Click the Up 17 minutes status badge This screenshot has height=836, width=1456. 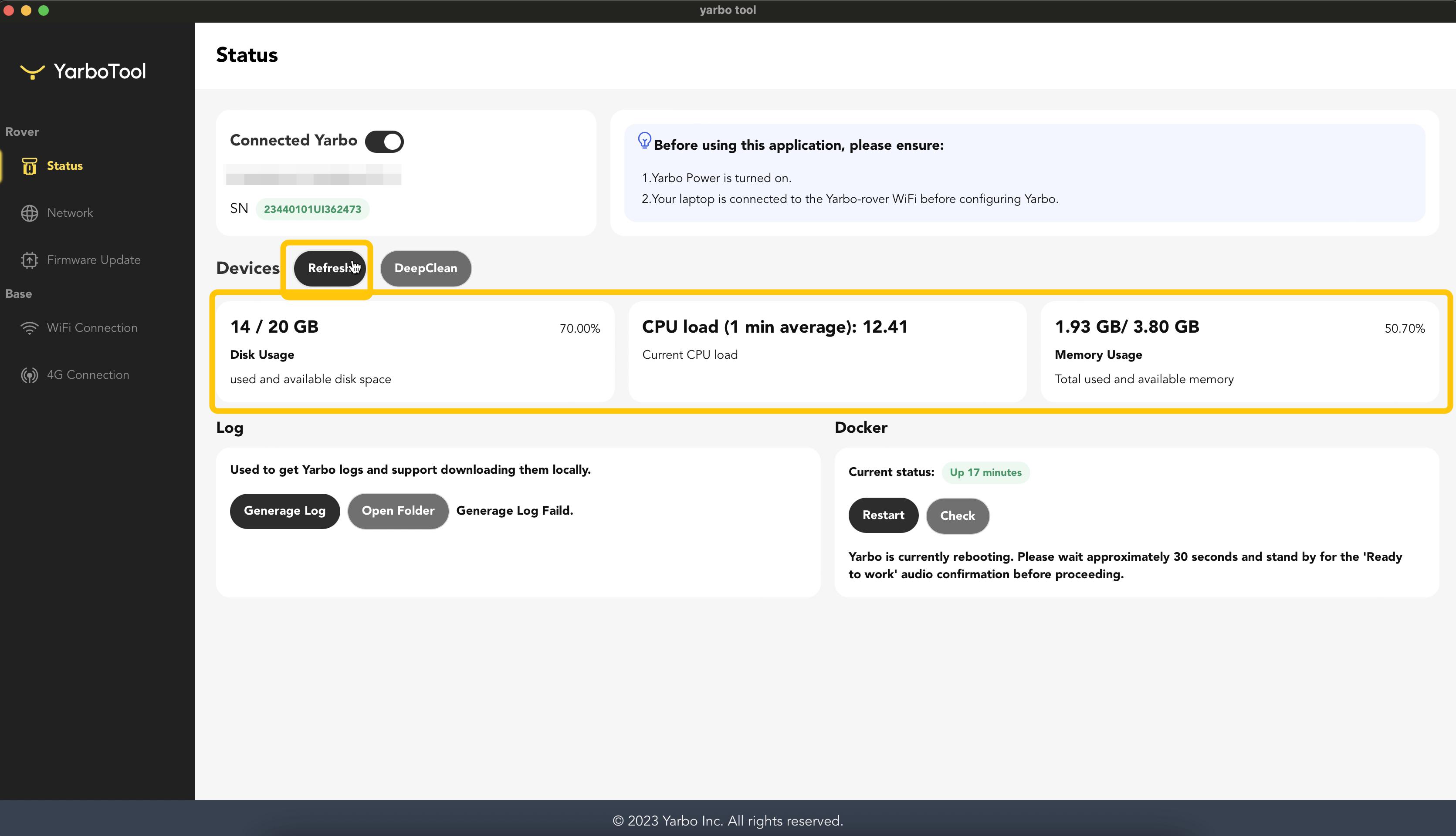(x=985, y=472)
